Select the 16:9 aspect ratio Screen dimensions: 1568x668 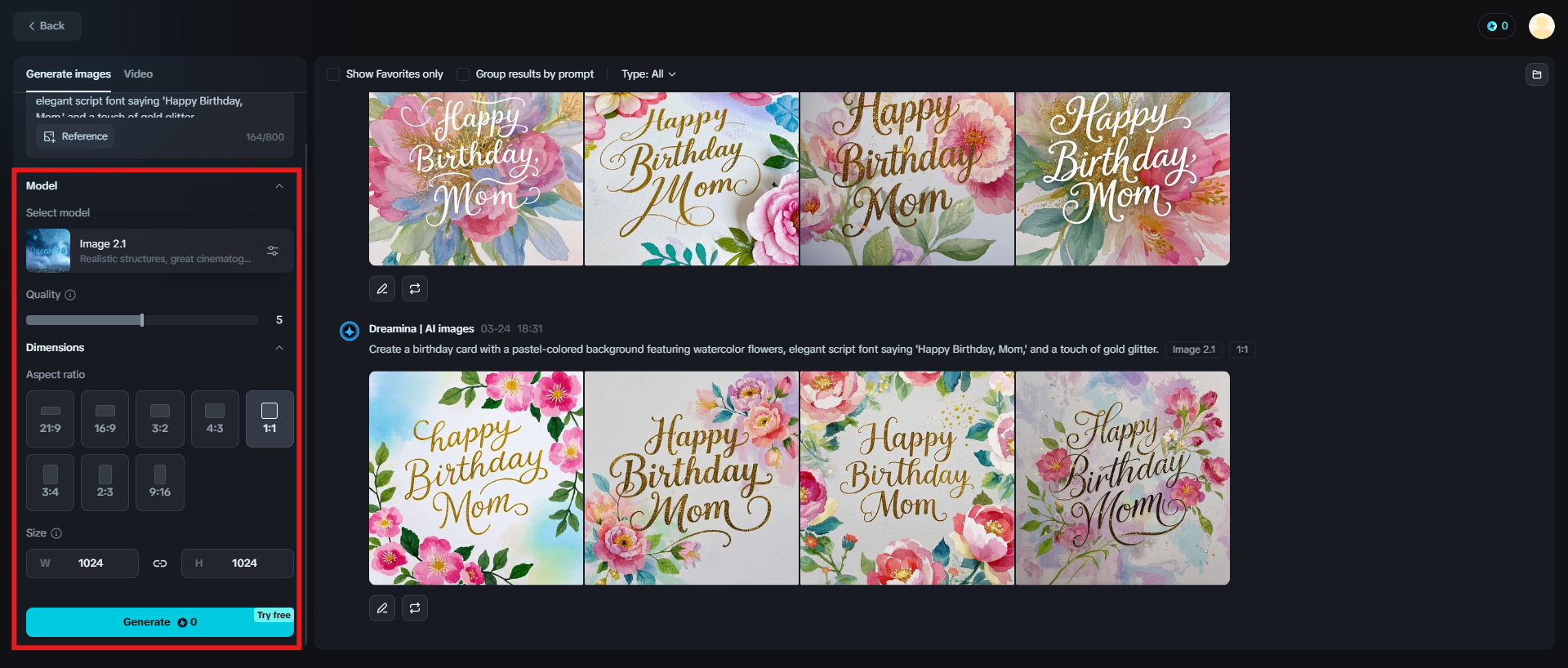(105, 419)
